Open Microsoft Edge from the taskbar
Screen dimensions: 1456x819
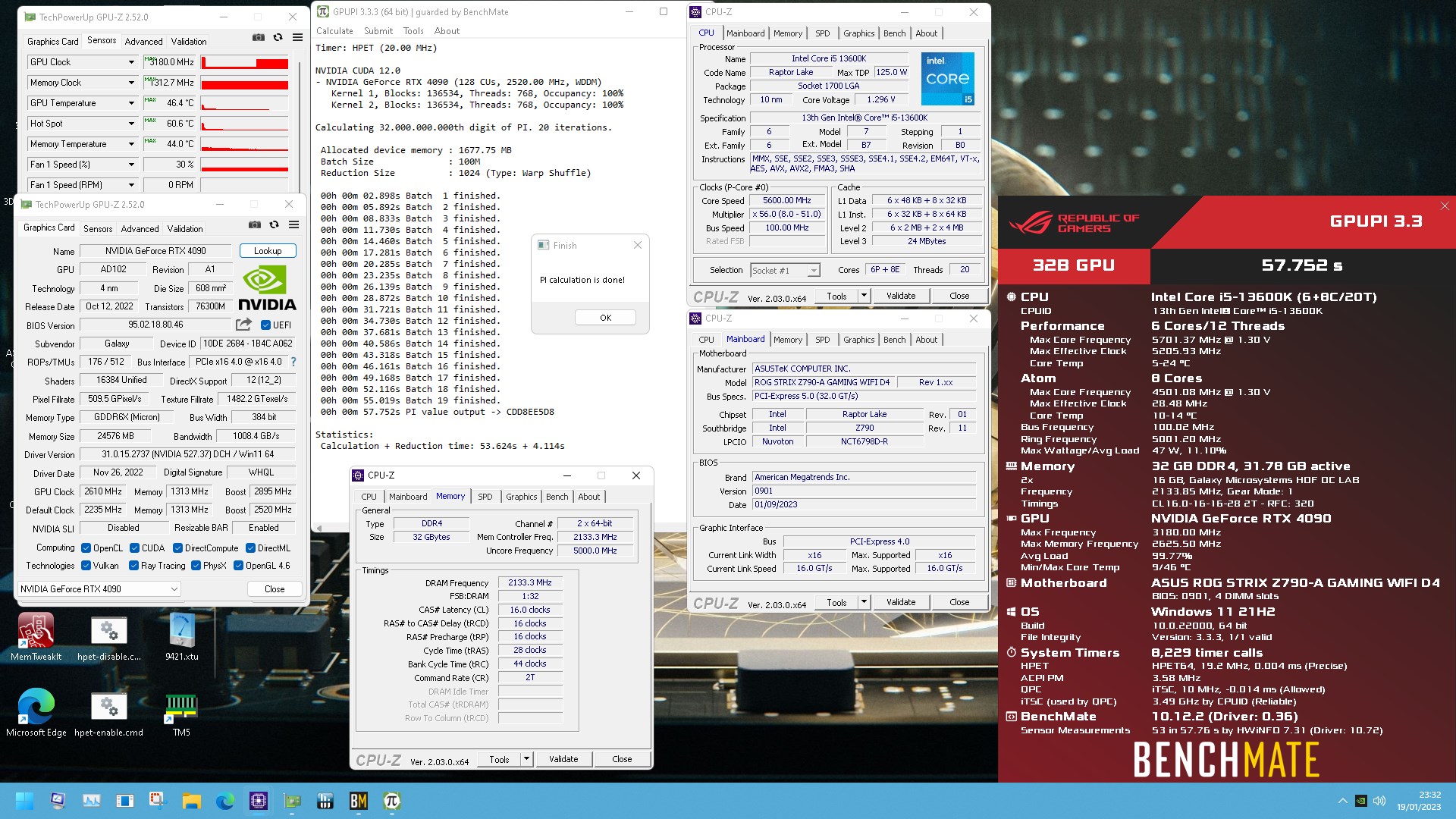click(x=225, y=801)
